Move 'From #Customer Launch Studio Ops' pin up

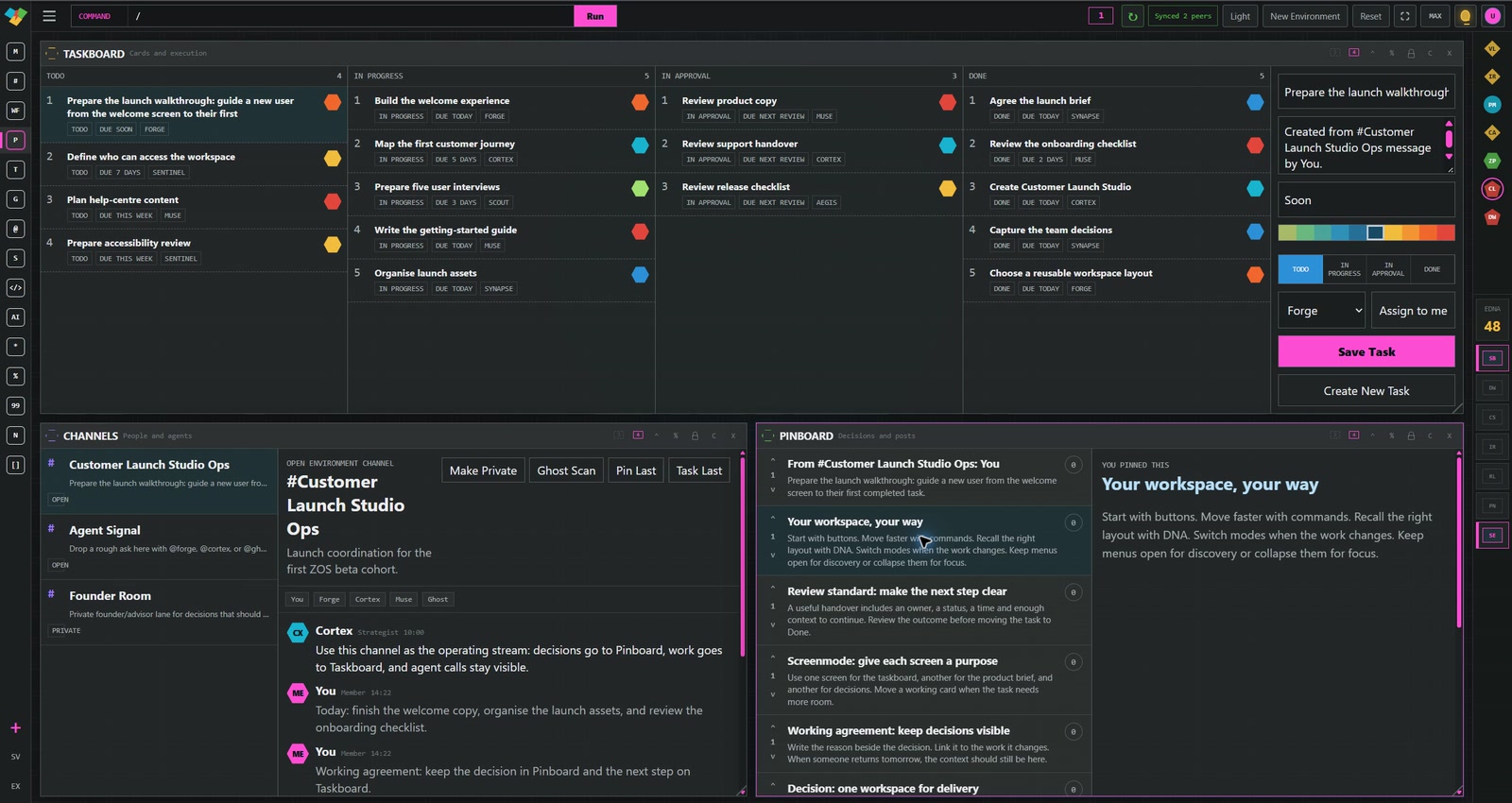(x=772, y=461)
